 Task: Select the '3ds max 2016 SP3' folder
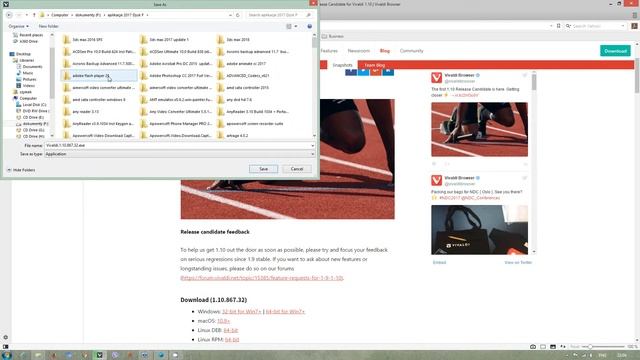tap(87, 40)
